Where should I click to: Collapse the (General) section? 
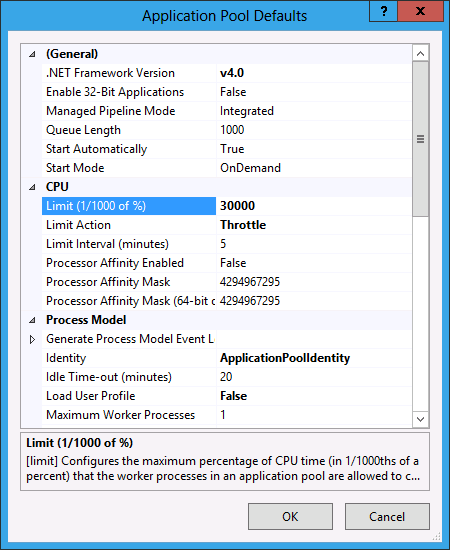pyautogui.click(x=32, y=54)
